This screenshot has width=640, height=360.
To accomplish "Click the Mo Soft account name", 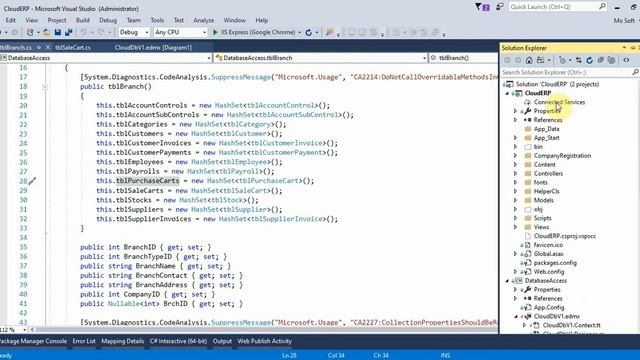I will coord(624,20).
